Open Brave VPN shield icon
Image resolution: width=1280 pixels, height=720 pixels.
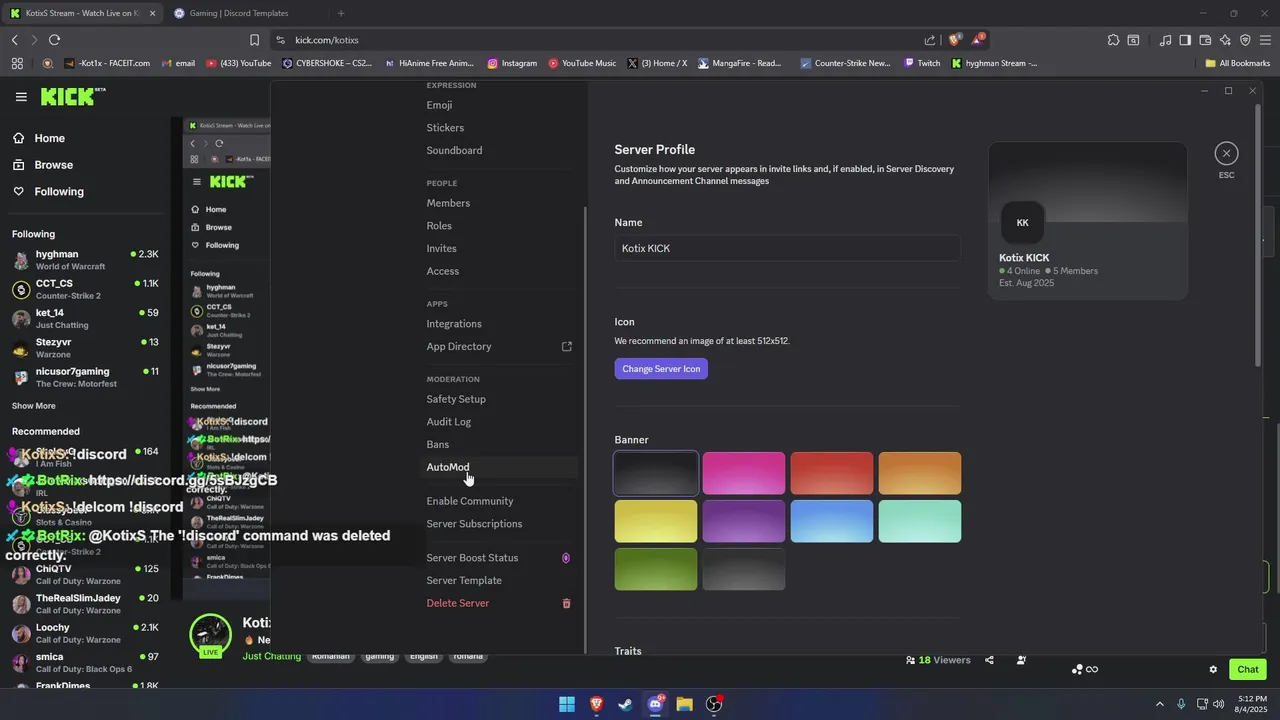pos(1245,40)
